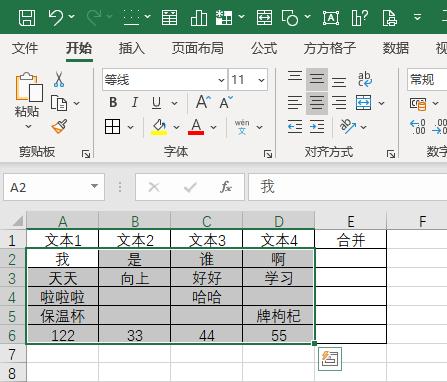Viewport: 447px width, 382px height.
Task: Open the number format dropdown 常规
Action: tap(428, 80)
